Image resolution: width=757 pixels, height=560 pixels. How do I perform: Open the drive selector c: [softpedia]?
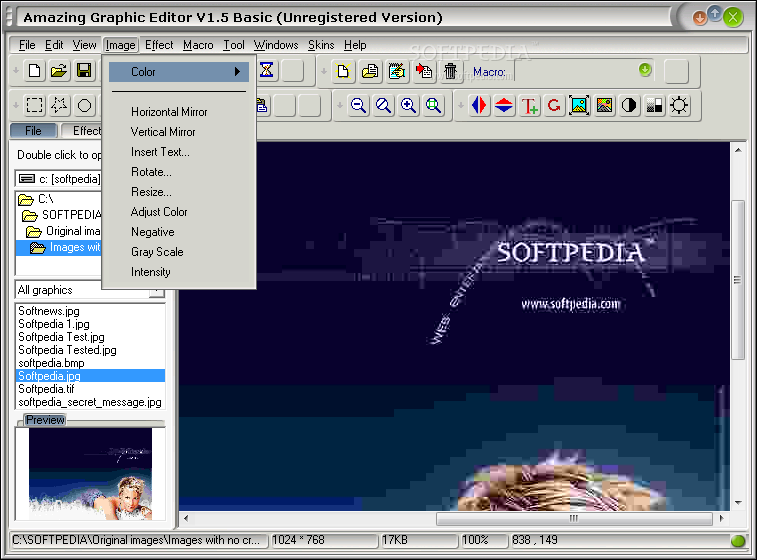point(59,179)
